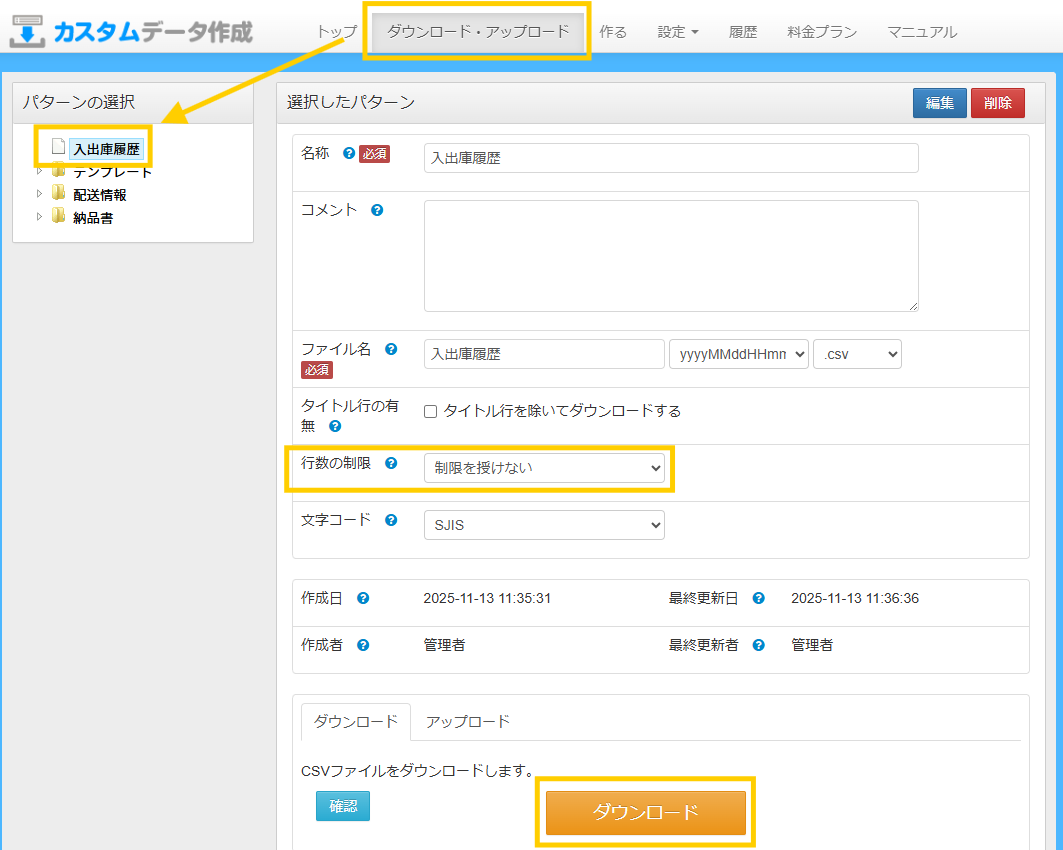
Task: Click the orange ダウンロード button
Action: pyautogui.click(x=645, y=812)
